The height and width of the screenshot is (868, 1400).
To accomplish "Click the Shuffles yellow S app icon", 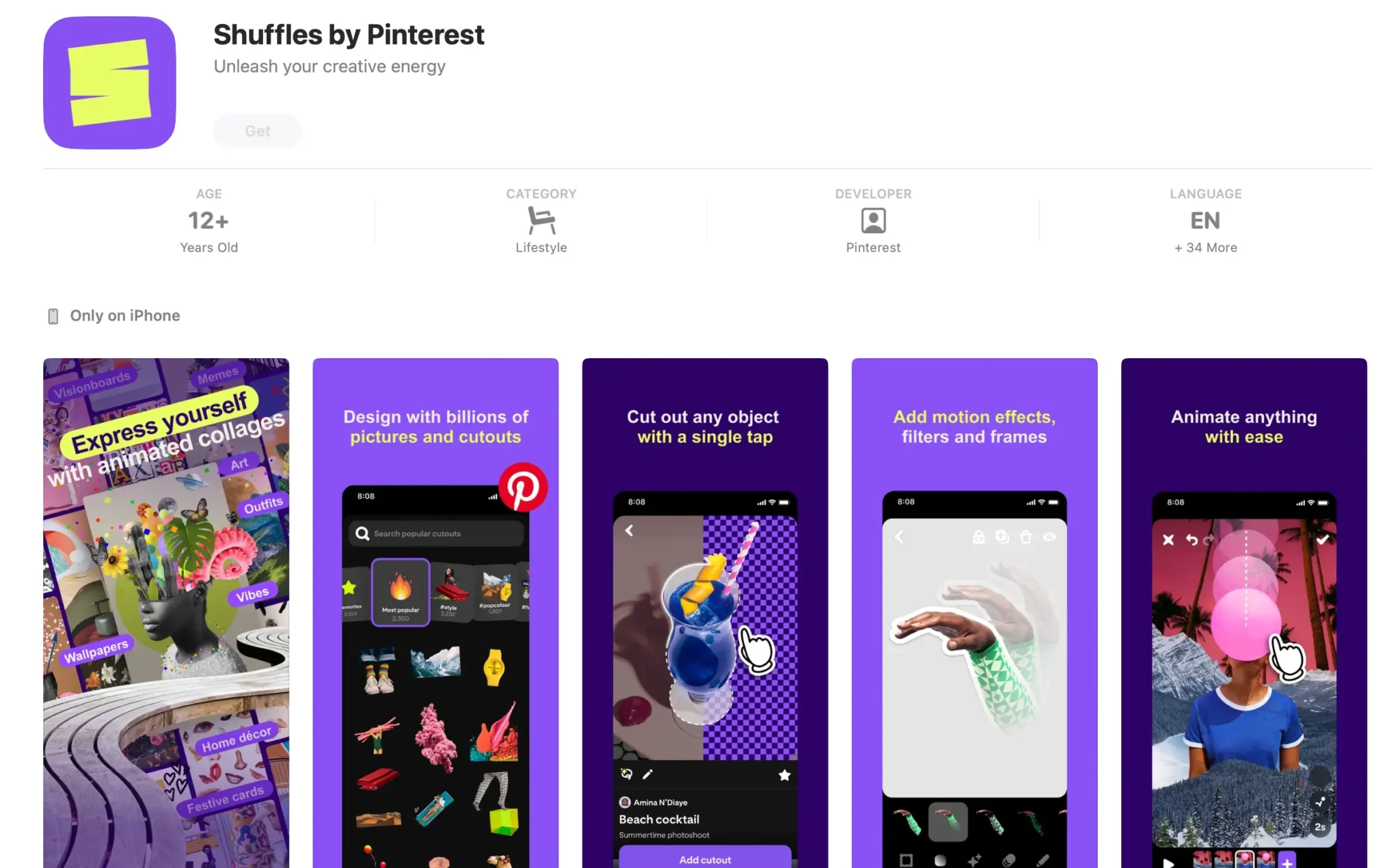I will click(109, 83).
